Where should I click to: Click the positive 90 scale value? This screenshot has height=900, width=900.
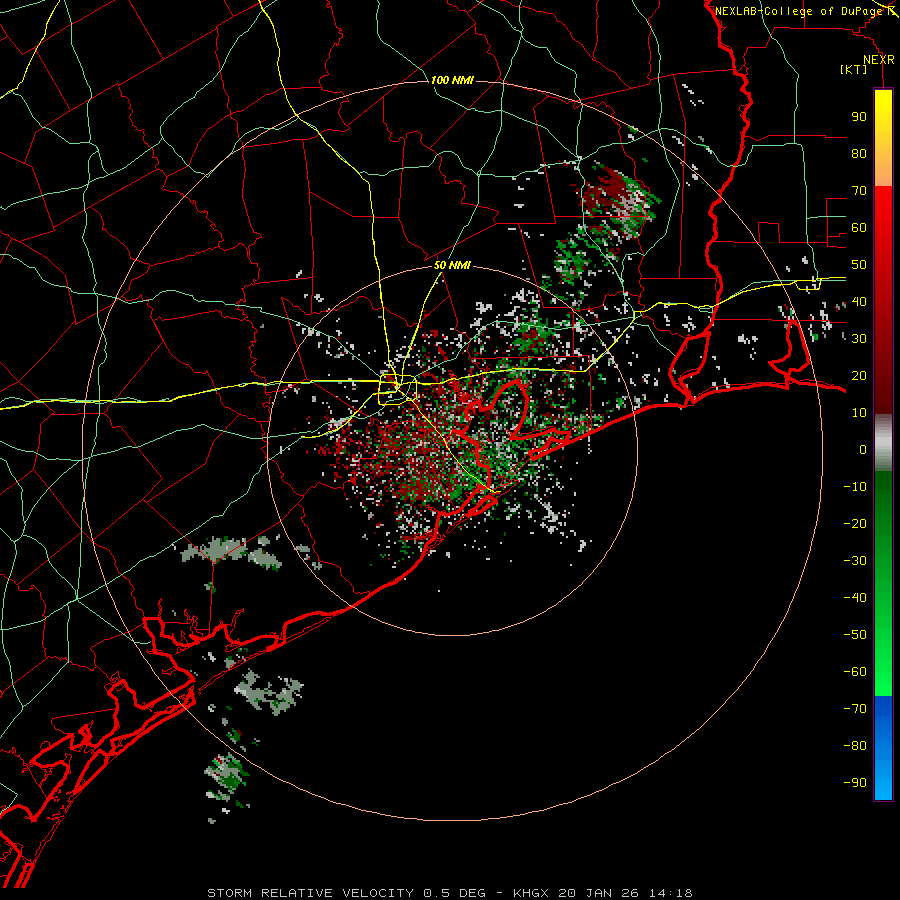point(859,117)
